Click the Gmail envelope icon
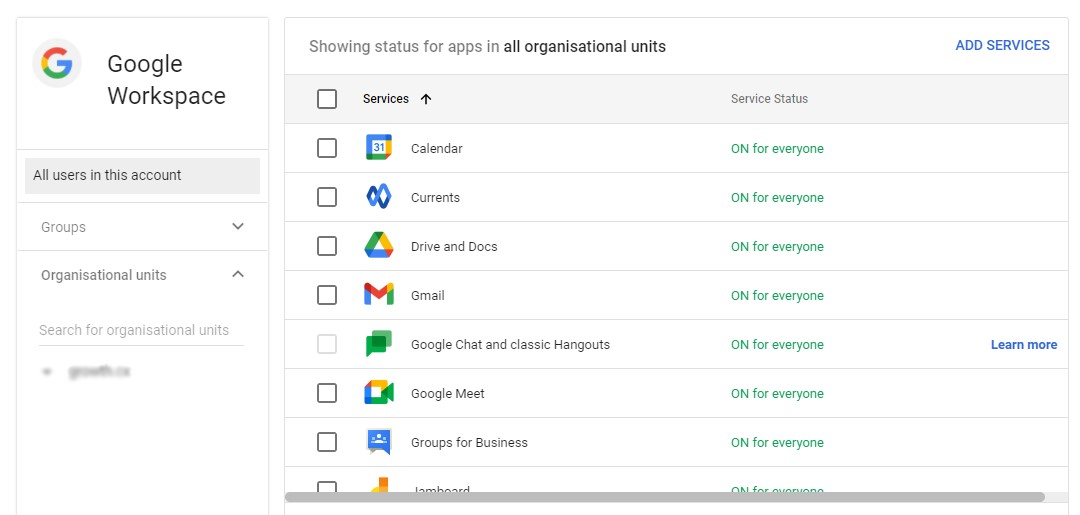The width and height of the screenshot is (1080, 515). pos(379,295)
